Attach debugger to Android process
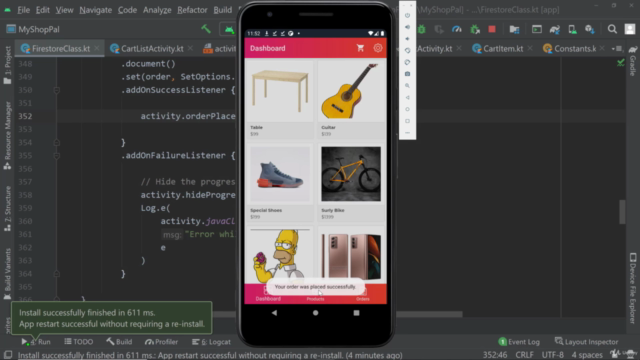This screenshot has width=640, height=360. click(x=475, y=29)
